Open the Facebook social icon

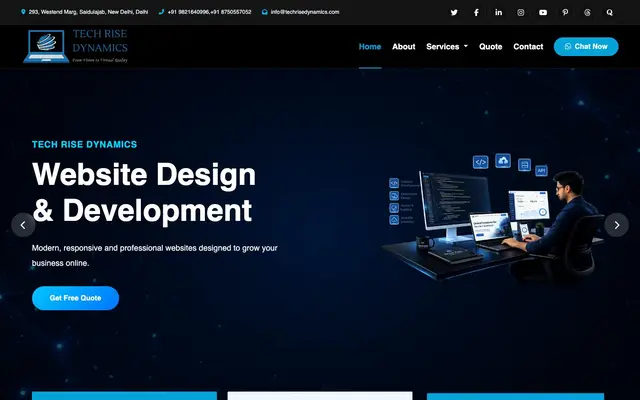tap(476, 12)
